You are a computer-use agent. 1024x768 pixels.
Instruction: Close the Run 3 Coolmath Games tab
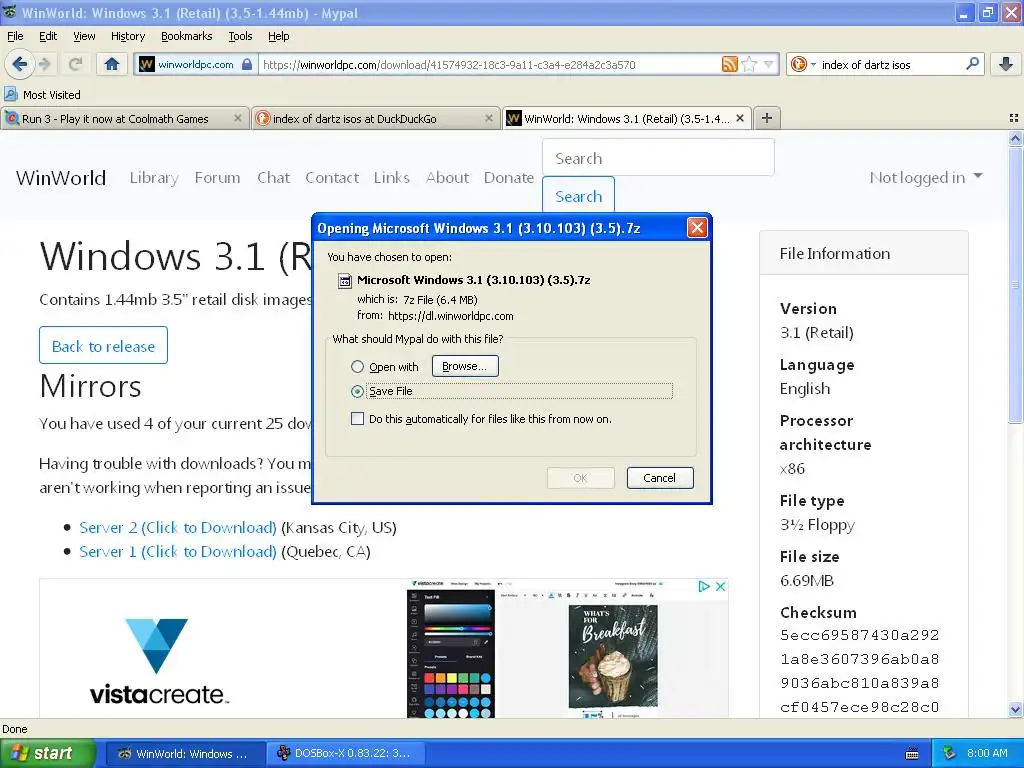pyautogui.click(x=238, y=118)
